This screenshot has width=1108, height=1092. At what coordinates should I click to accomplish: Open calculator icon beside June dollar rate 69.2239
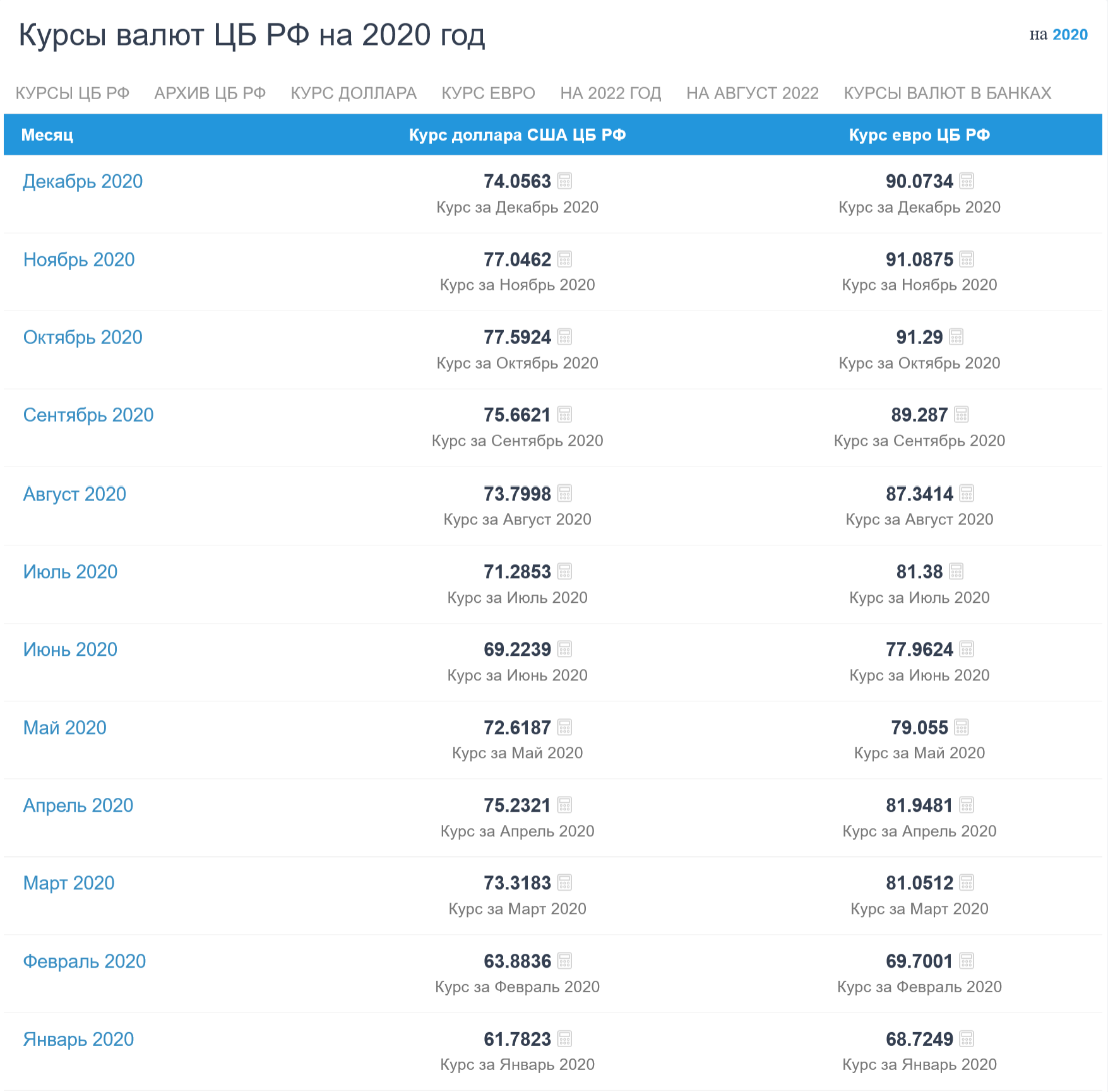tap(564, 649)
